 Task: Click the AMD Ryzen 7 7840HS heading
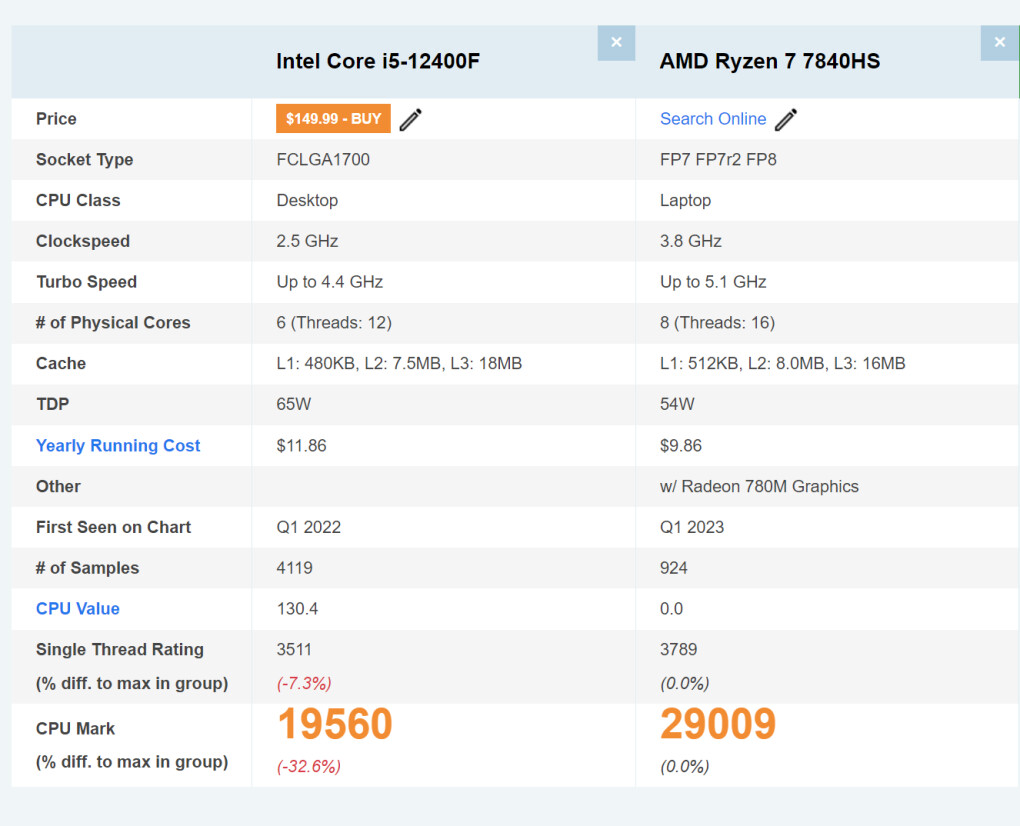(770, 61)
